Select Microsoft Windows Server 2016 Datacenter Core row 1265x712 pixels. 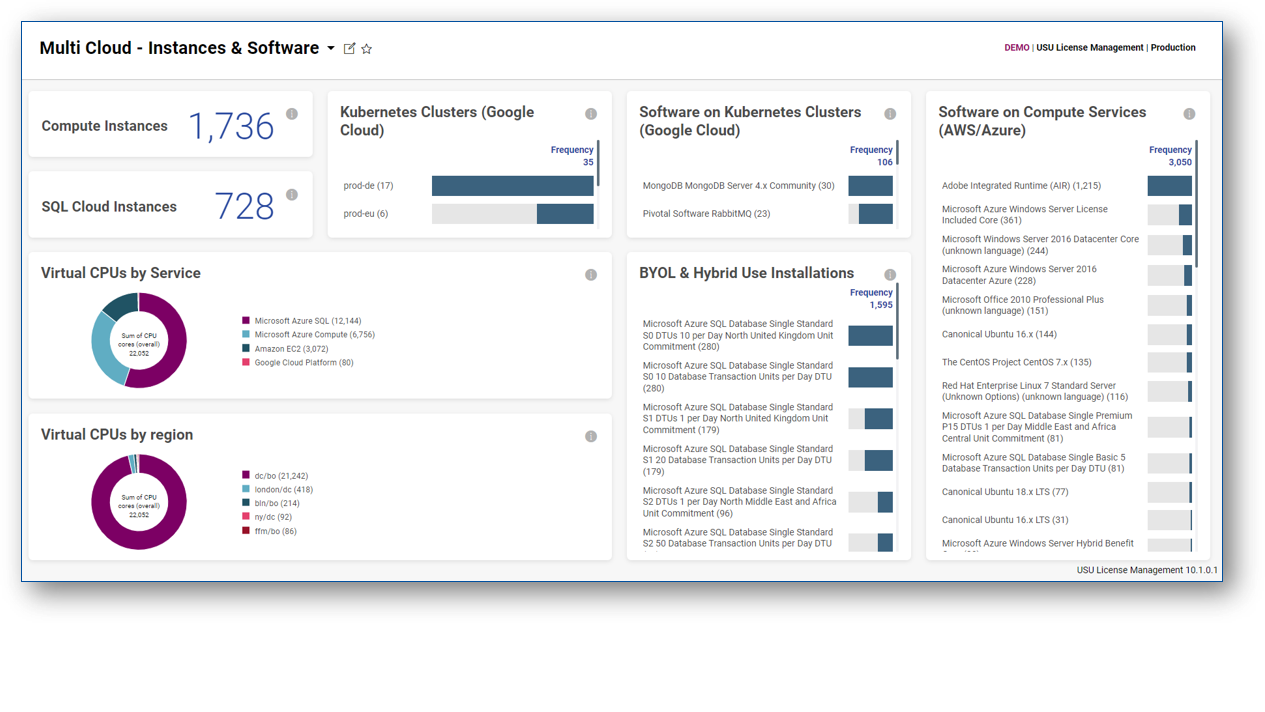pos(1066,245)
